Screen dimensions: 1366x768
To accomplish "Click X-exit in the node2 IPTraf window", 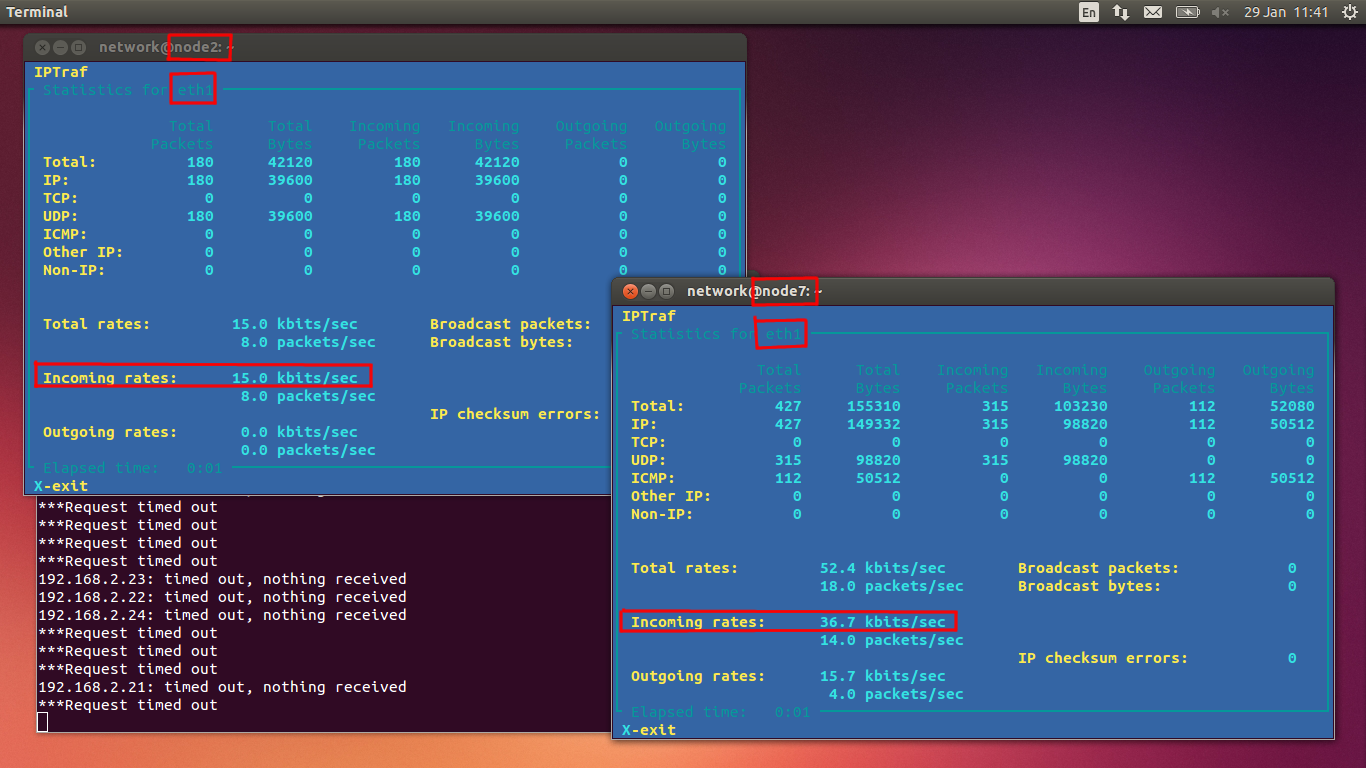I will coord(61,486).
